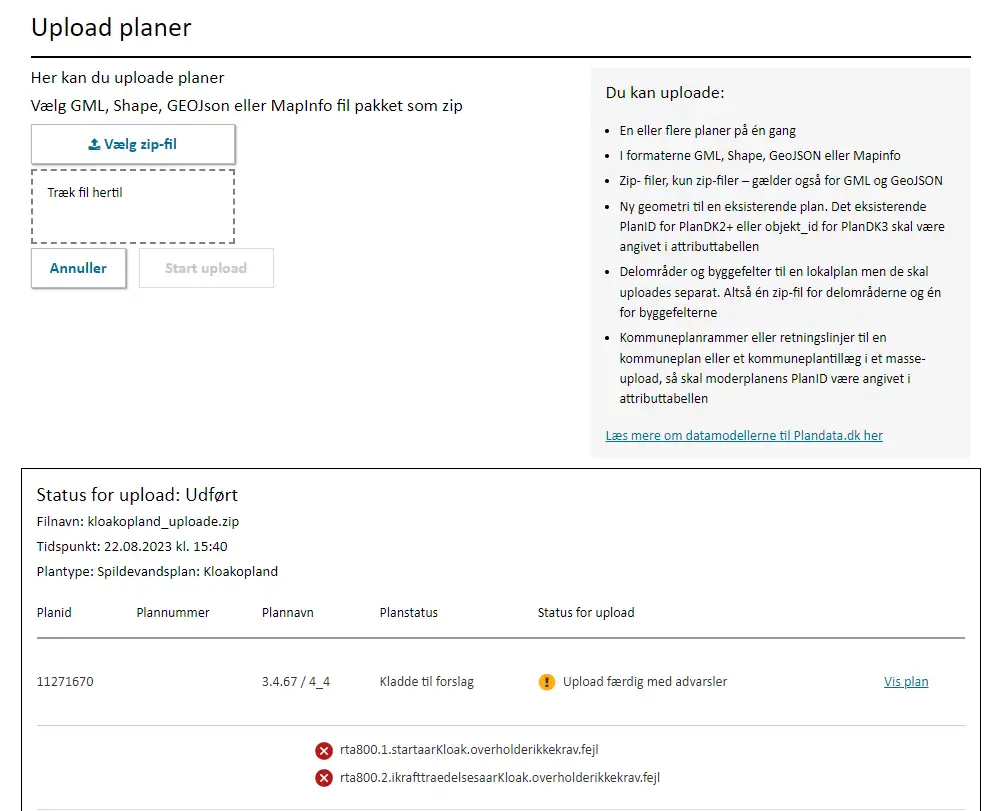The height and width of the screenshot is (811, 991).
Task: Click the Planid column header
Action: (x=54, y=613)
